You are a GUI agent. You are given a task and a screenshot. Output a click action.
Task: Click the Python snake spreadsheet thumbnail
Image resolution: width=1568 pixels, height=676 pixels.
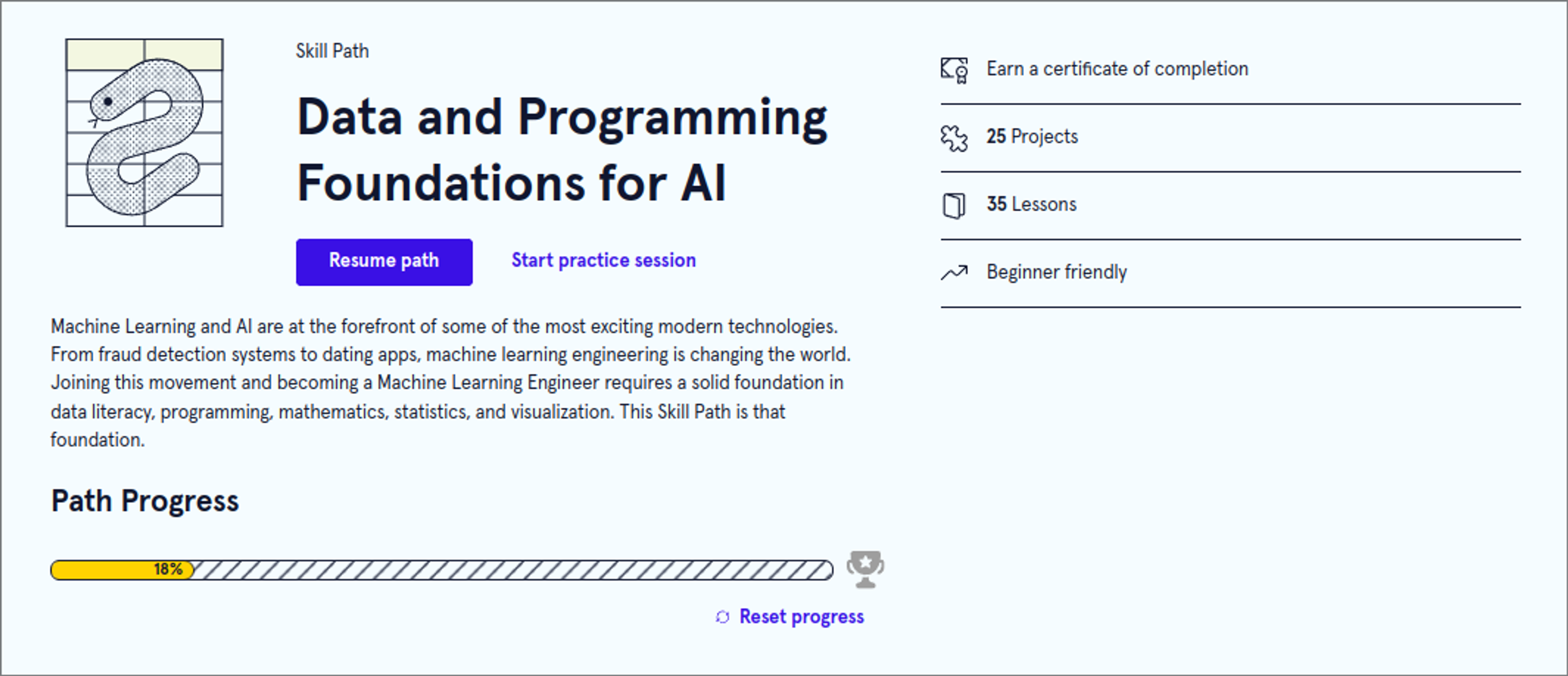coord(144,133)
